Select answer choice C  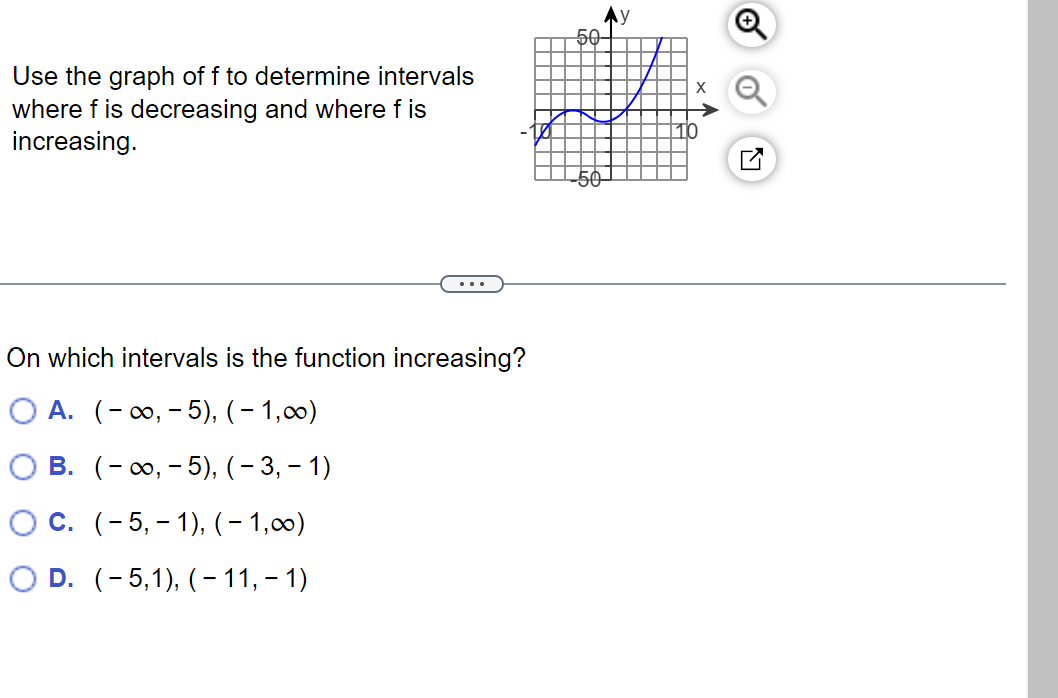[x=22, y=522]
